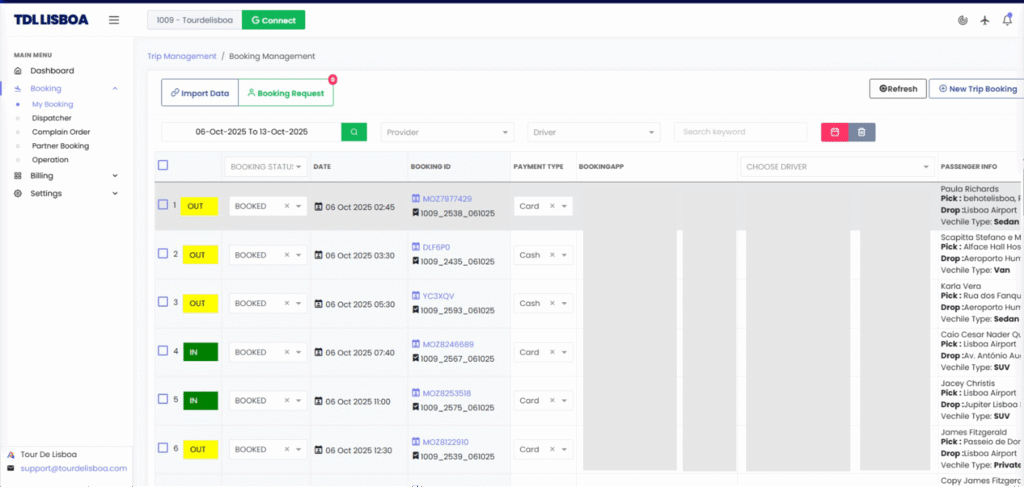The image size is (1024, 488).
Task: Go to Complain Order menu item
Action: click(61, 132)
